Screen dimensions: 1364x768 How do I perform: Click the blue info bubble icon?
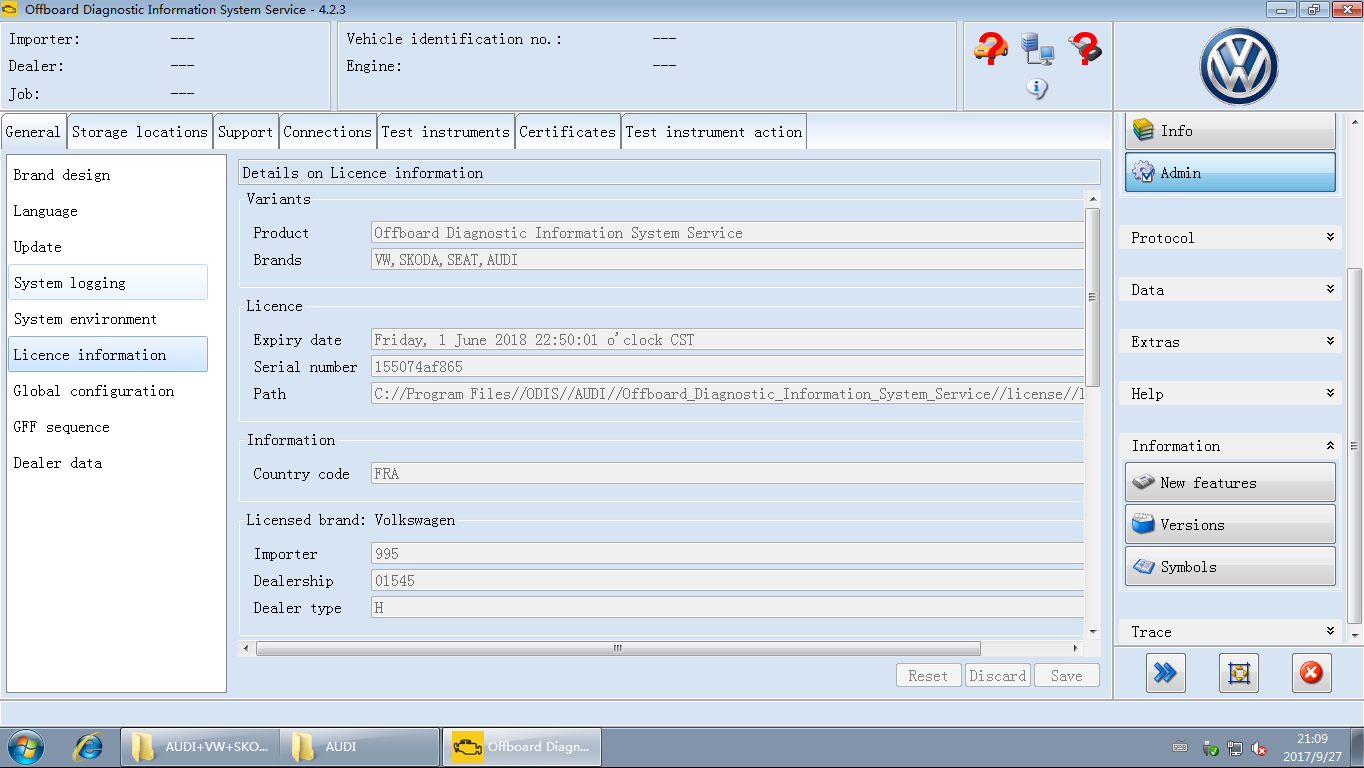click(x=1037, y=89)
